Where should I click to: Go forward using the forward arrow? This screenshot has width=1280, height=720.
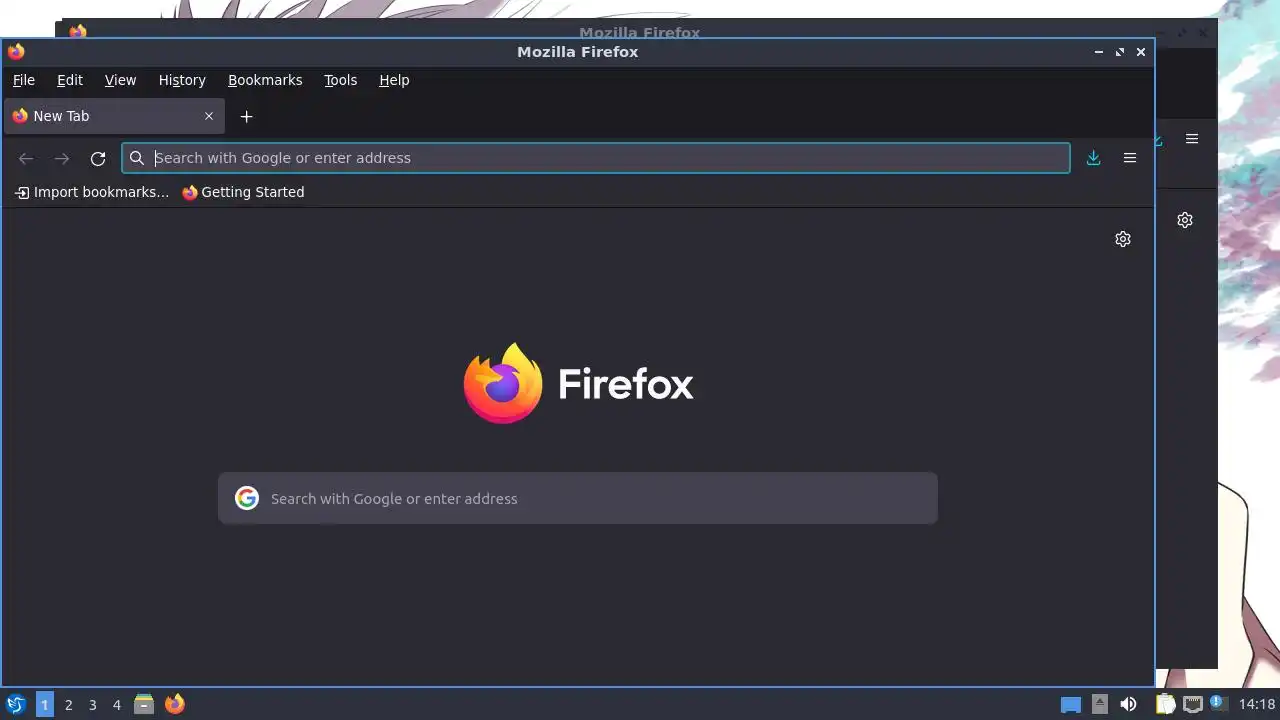(x=62, y=158)
